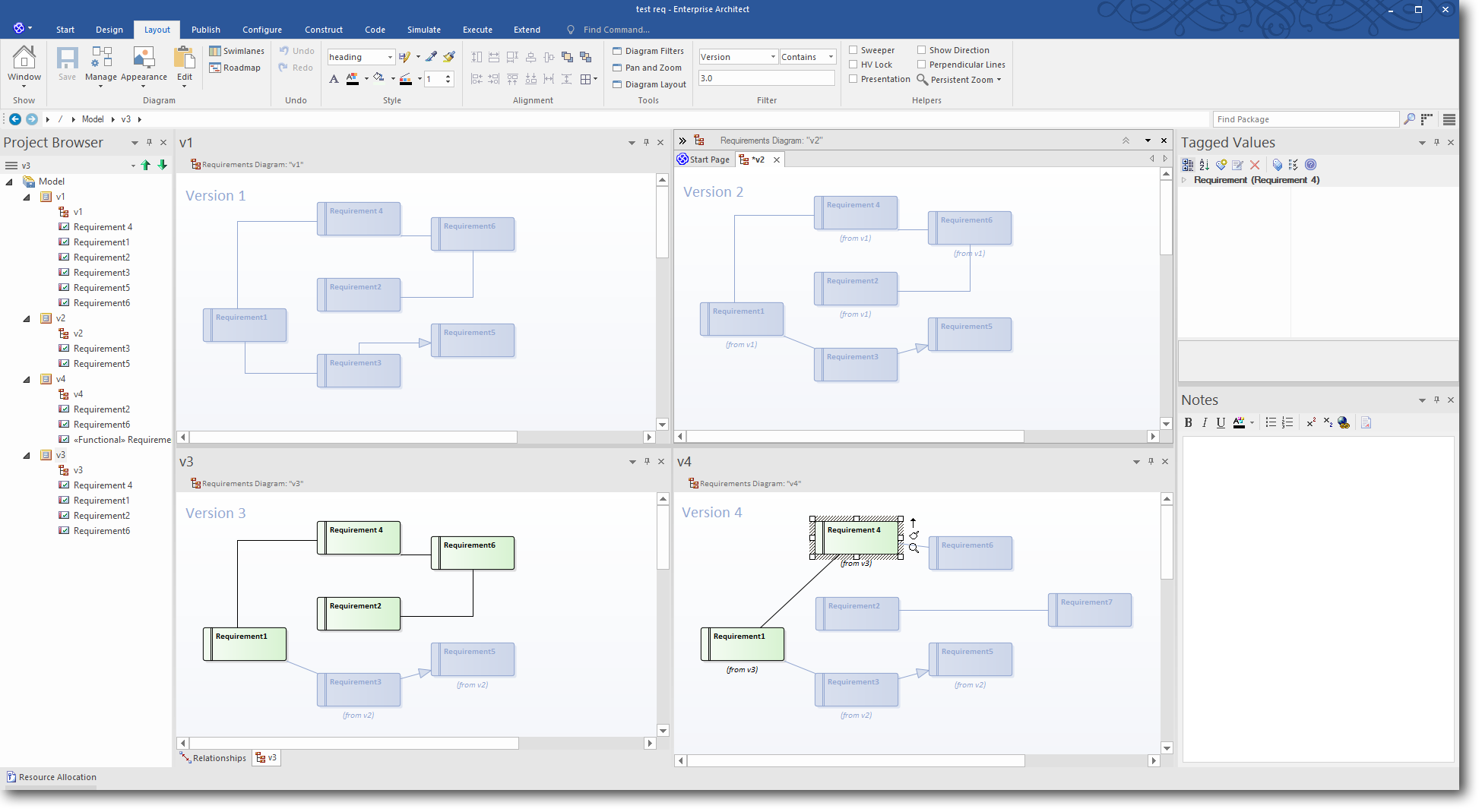The image size is (1482, 812).
Task: Open the Contains filter condition dropdown
Action: [831, 57]
